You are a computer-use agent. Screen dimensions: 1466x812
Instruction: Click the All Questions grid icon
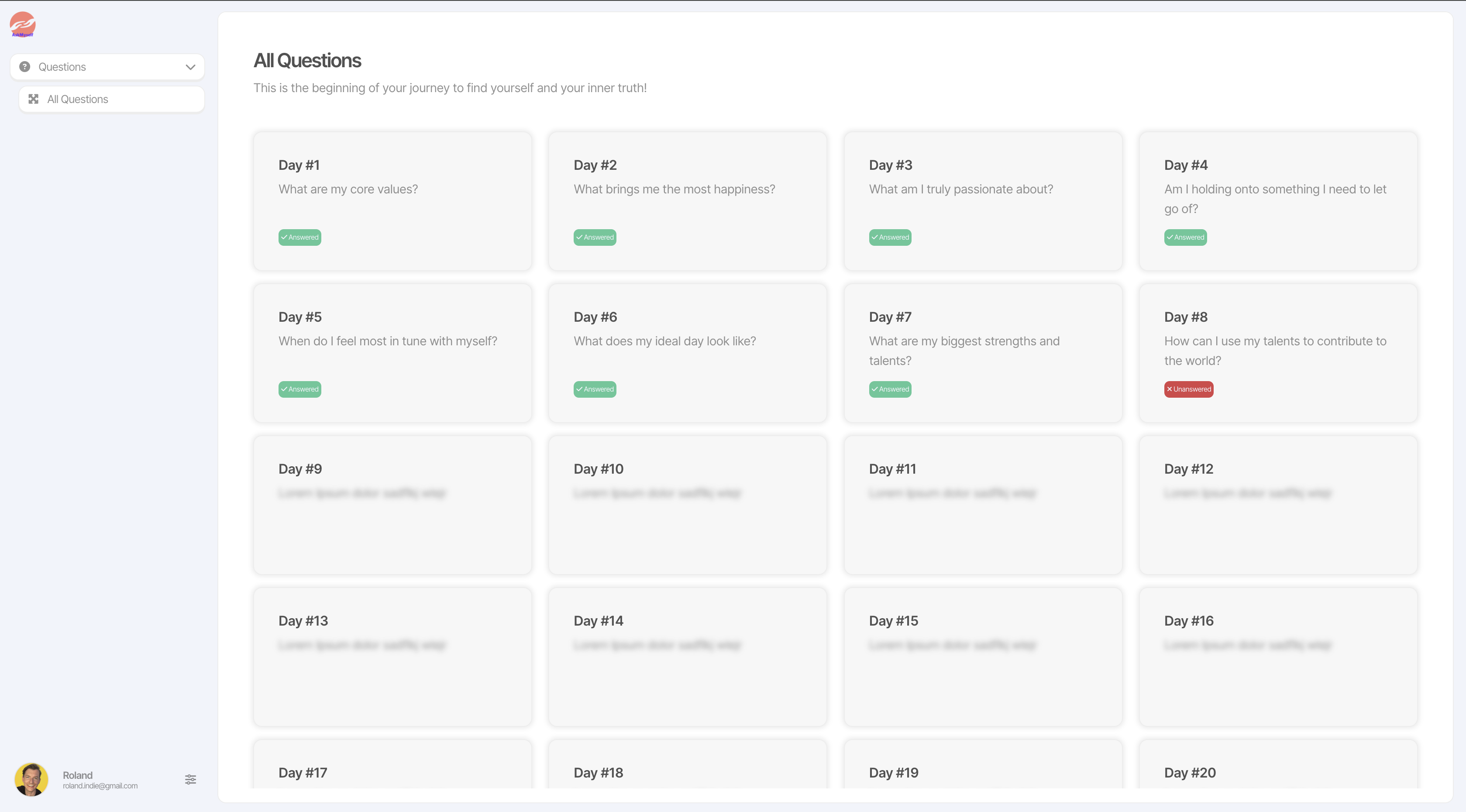(x=34, y=99)
